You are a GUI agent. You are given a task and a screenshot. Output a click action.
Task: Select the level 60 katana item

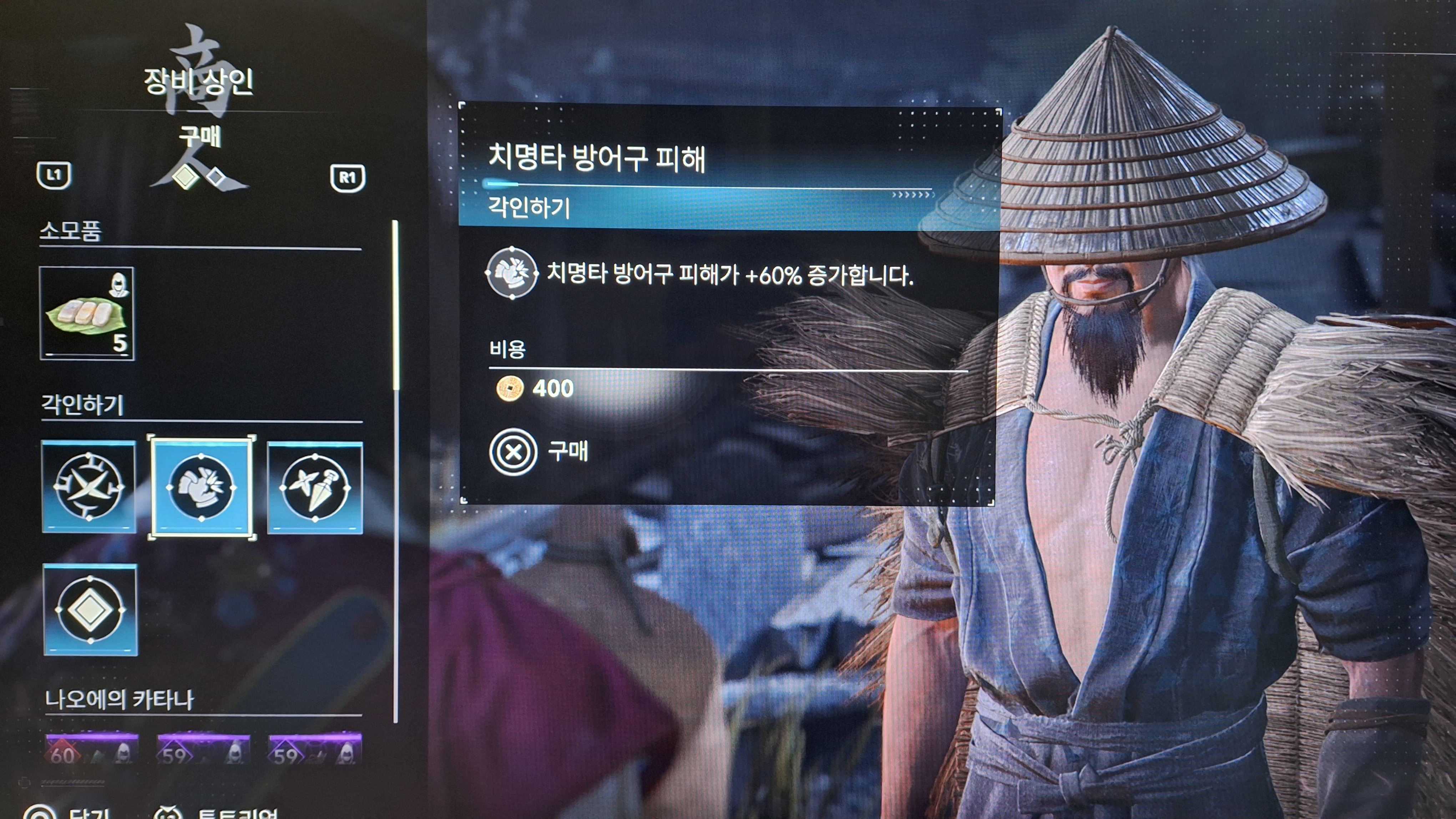coord(92,749)
